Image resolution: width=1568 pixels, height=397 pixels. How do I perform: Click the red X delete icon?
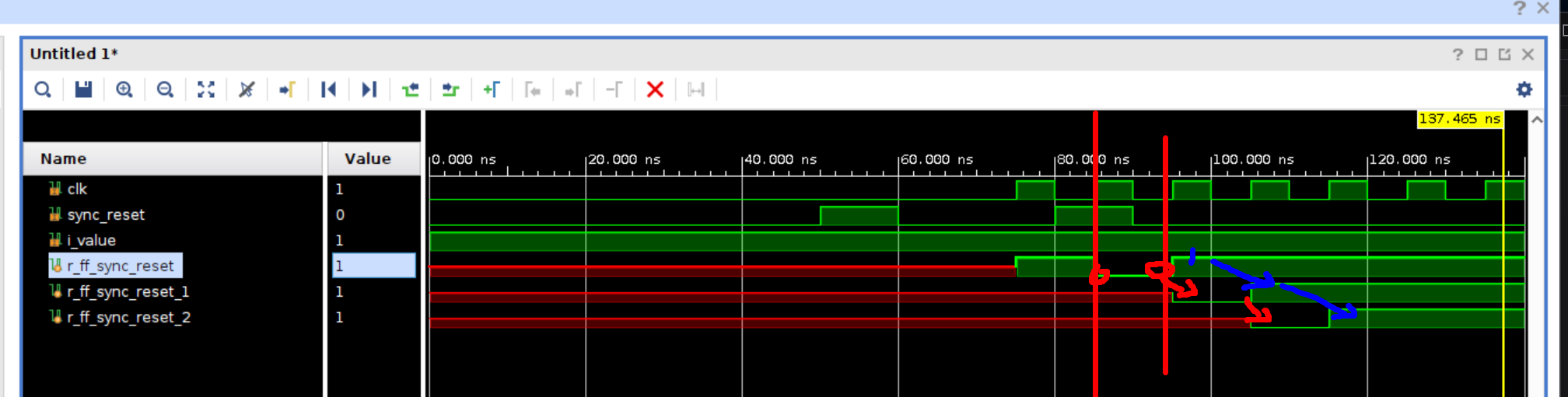point(655,90)
